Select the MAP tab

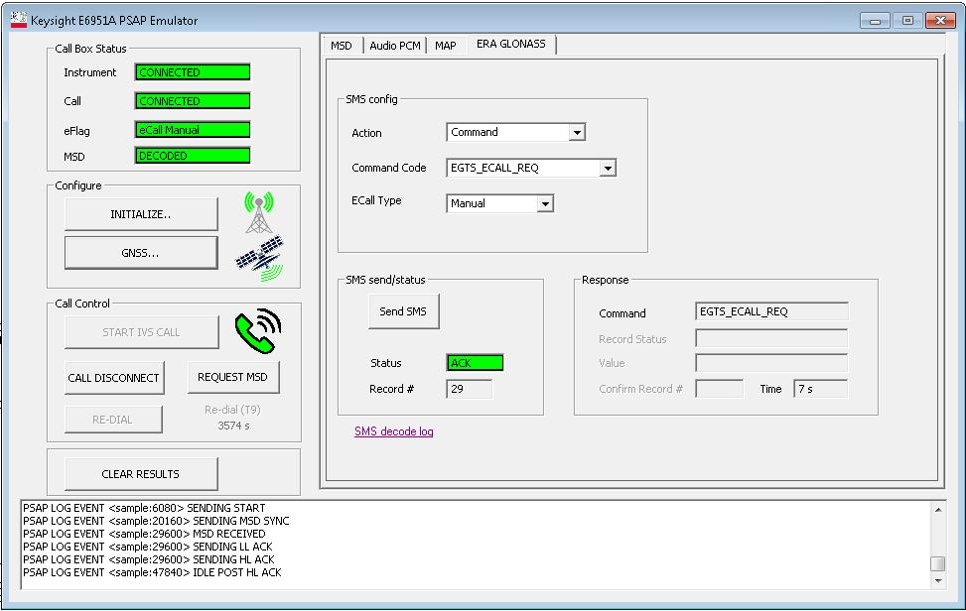click(445, 46)
